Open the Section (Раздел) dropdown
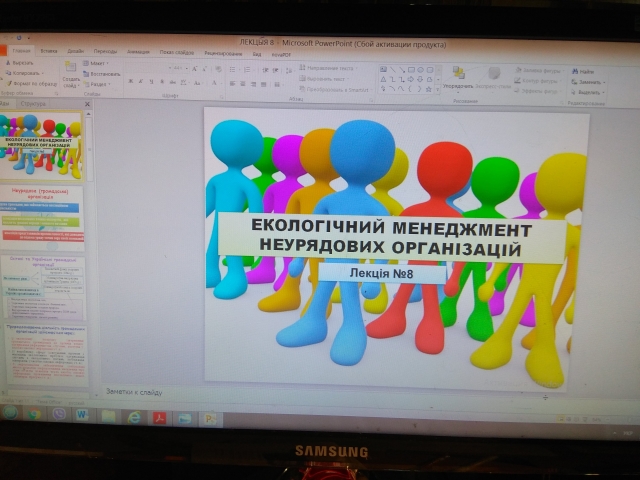 pyautogui.click(x=97, y=84)
